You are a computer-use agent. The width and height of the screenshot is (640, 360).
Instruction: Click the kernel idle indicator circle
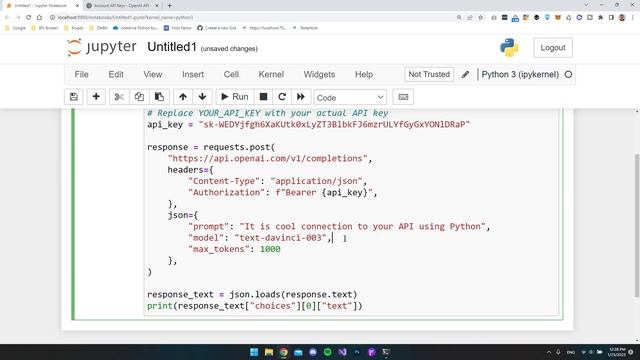568,75
